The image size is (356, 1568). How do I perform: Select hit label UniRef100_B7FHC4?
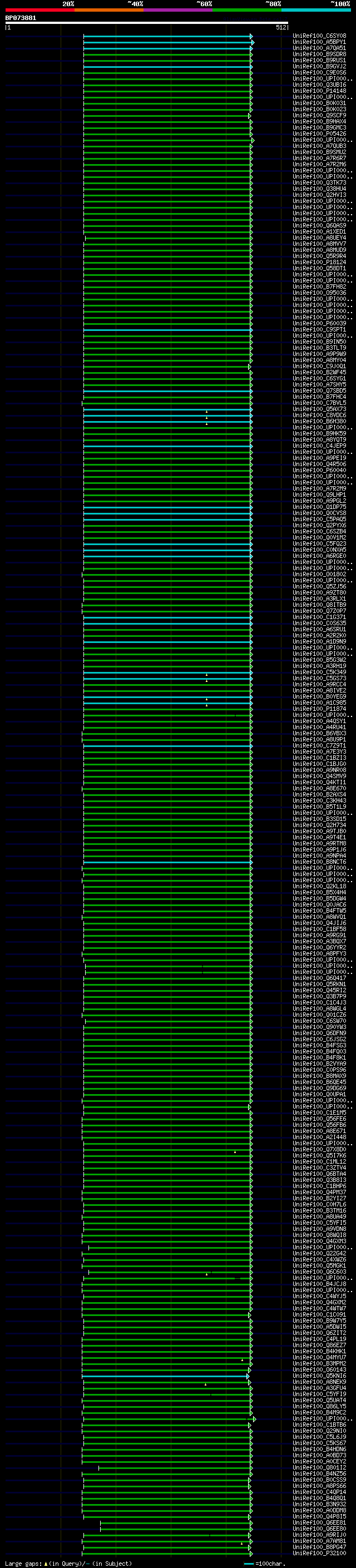tap(319, 397)
